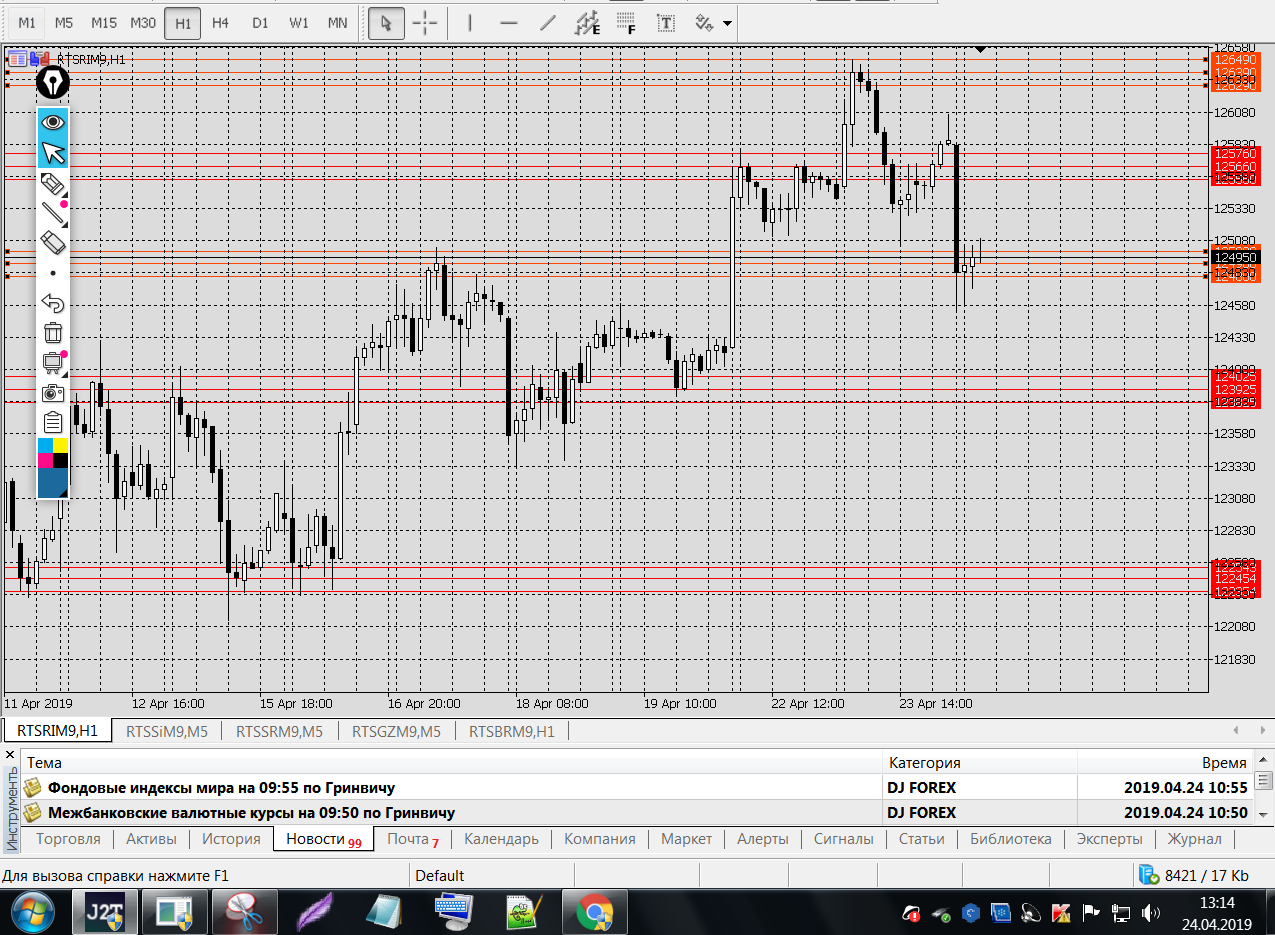Click the one-click trading icon beside chart title

(x=38, y=59)
